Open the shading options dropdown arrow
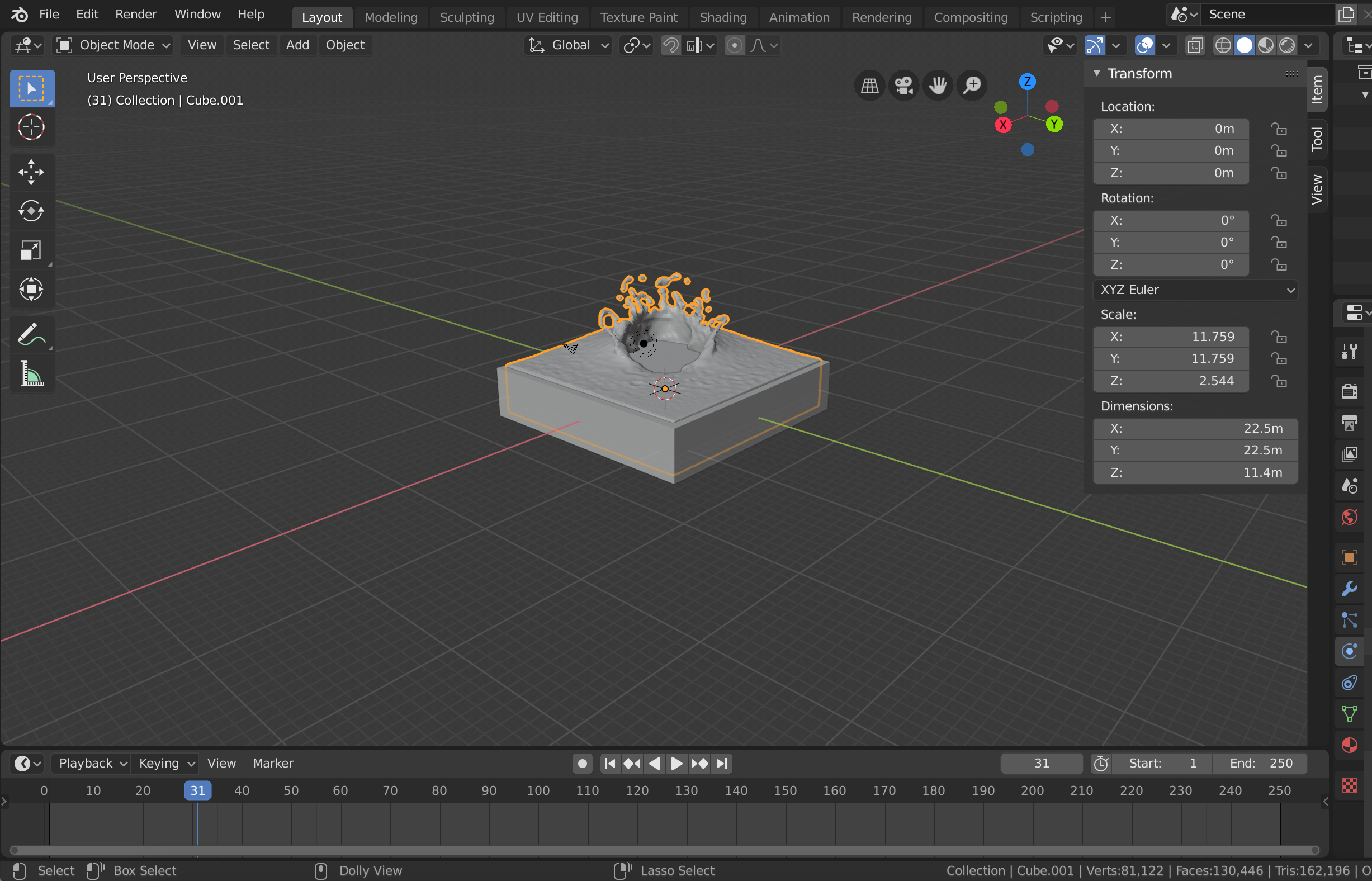Viewport: 1372px width, 881px height. point(1308,45)
